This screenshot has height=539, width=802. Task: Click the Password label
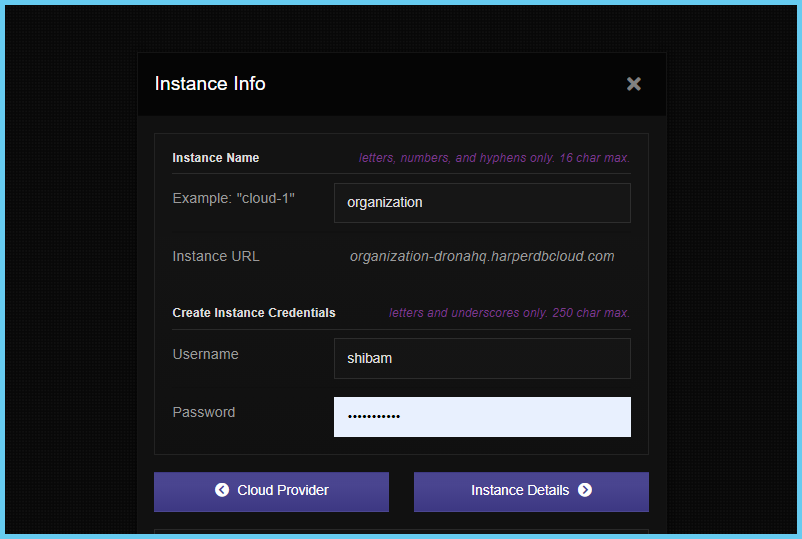click(x=204, y=412)
